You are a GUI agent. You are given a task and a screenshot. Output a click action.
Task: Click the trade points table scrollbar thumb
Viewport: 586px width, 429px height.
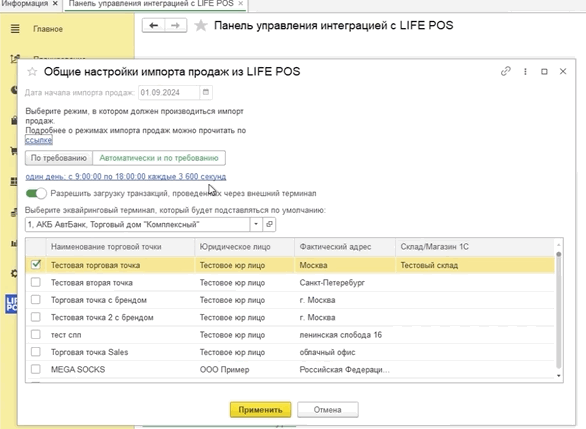[x=558, y=310]
